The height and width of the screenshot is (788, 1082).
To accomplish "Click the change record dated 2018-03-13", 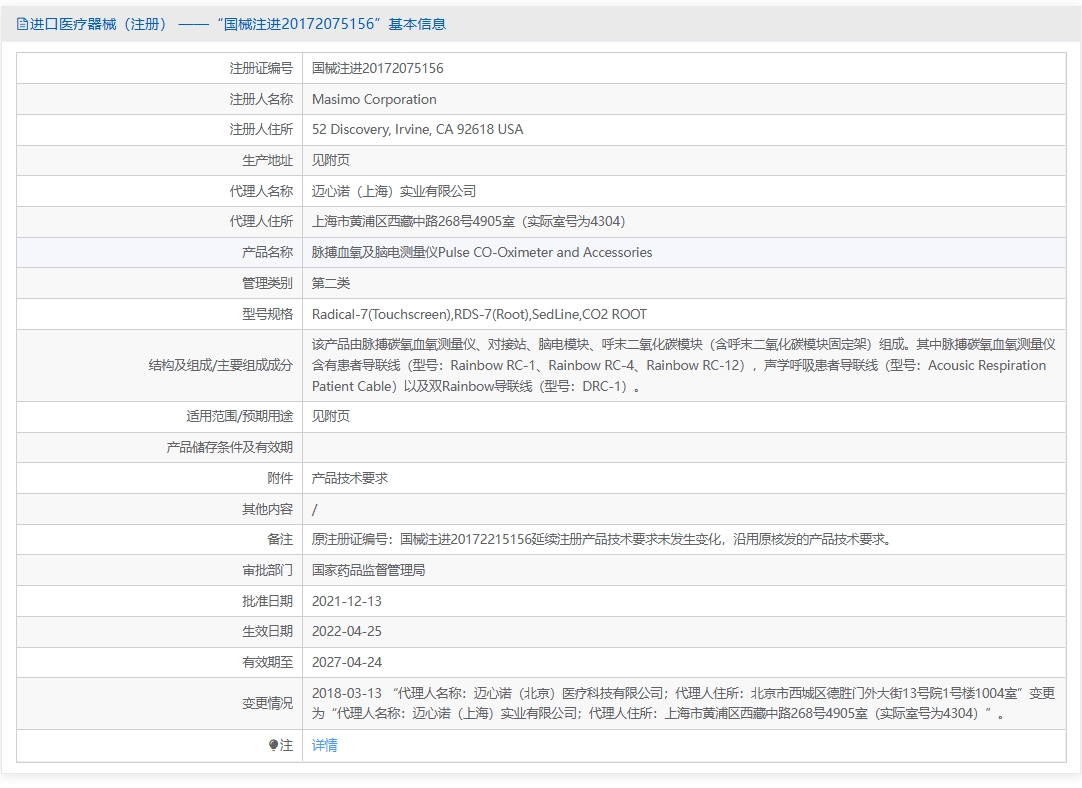I will tap(683, 703).
